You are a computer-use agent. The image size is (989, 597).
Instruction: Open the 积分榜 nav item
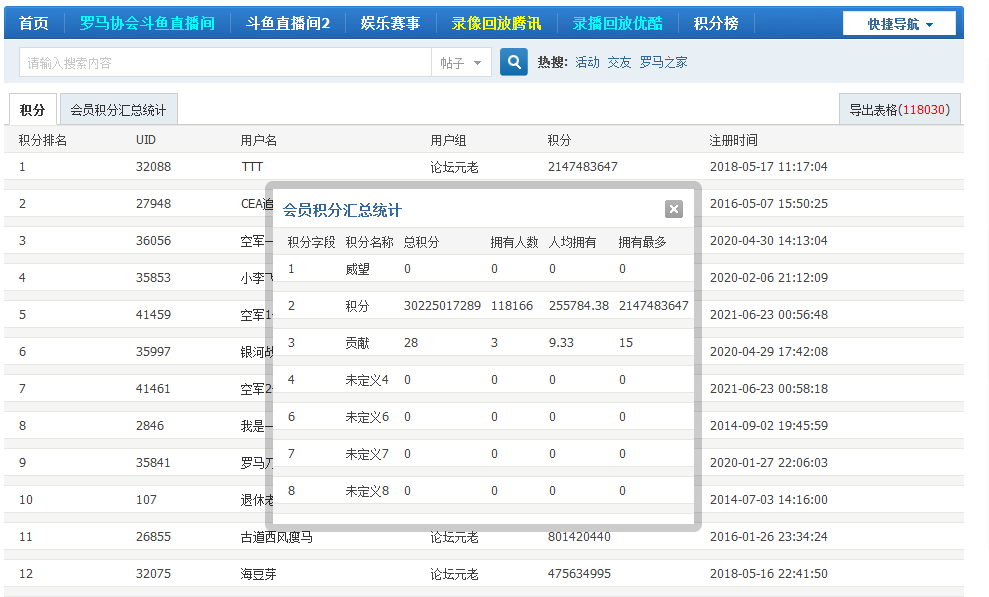[716, 23]
